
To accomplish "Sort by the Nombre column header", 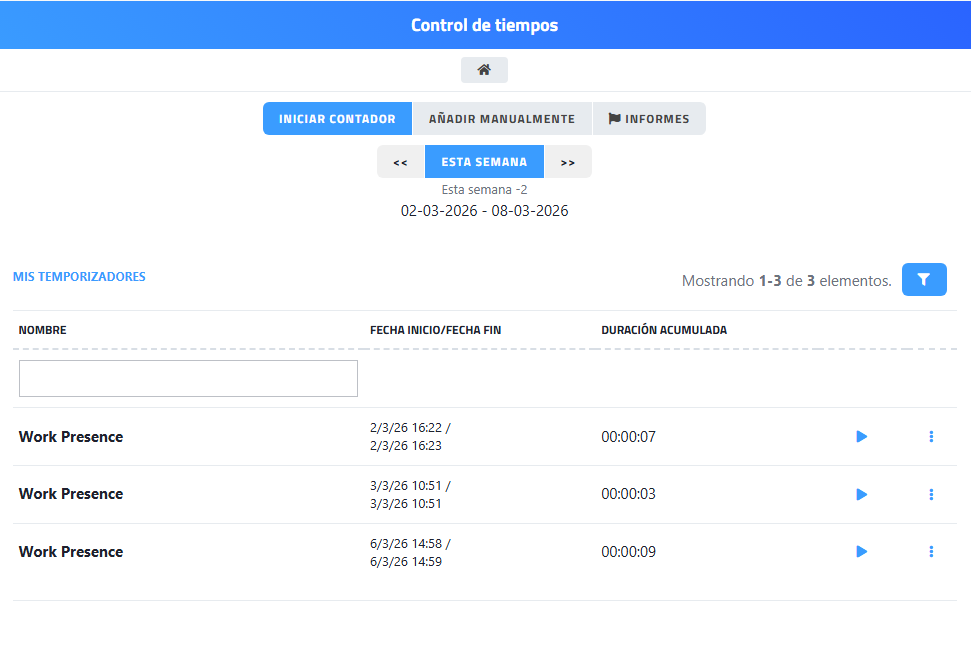I will (x=43, y=330).
